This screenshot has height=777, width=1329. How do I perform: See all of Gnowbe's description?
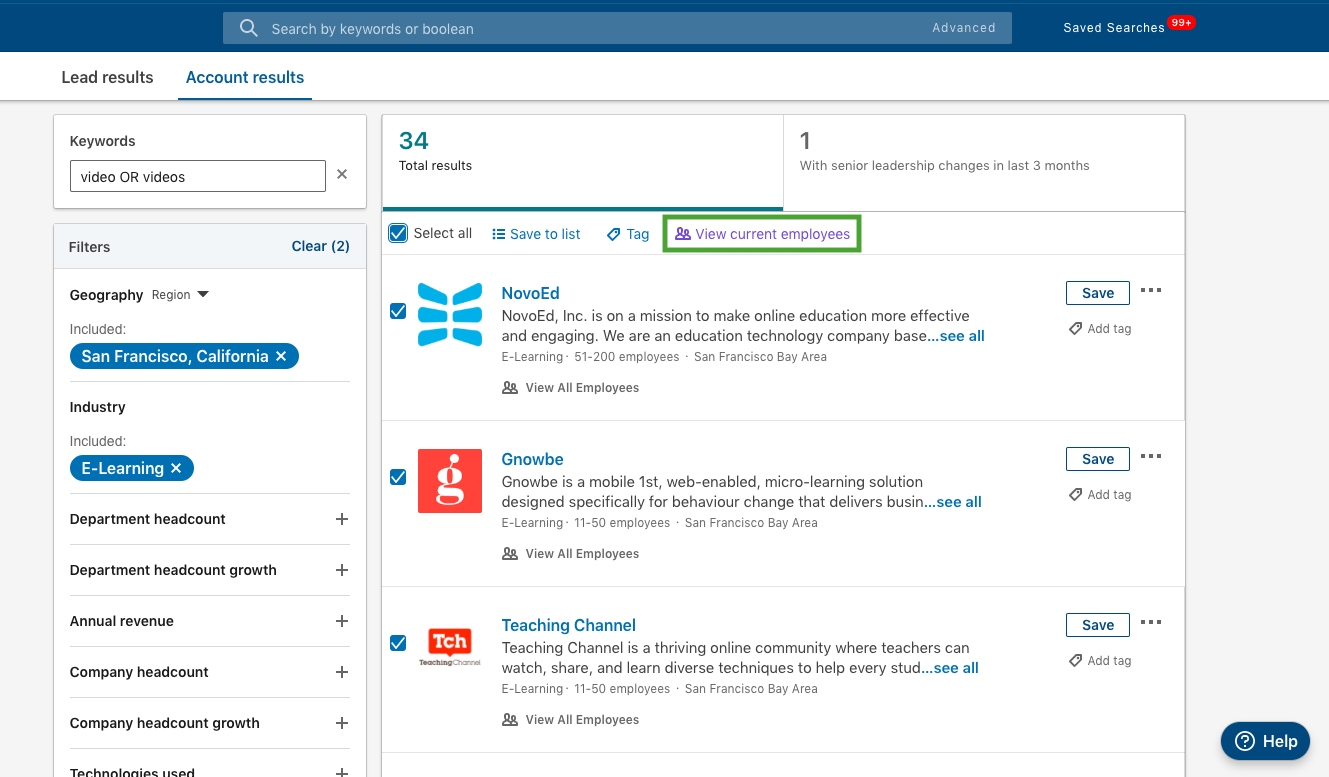(953, 502)
